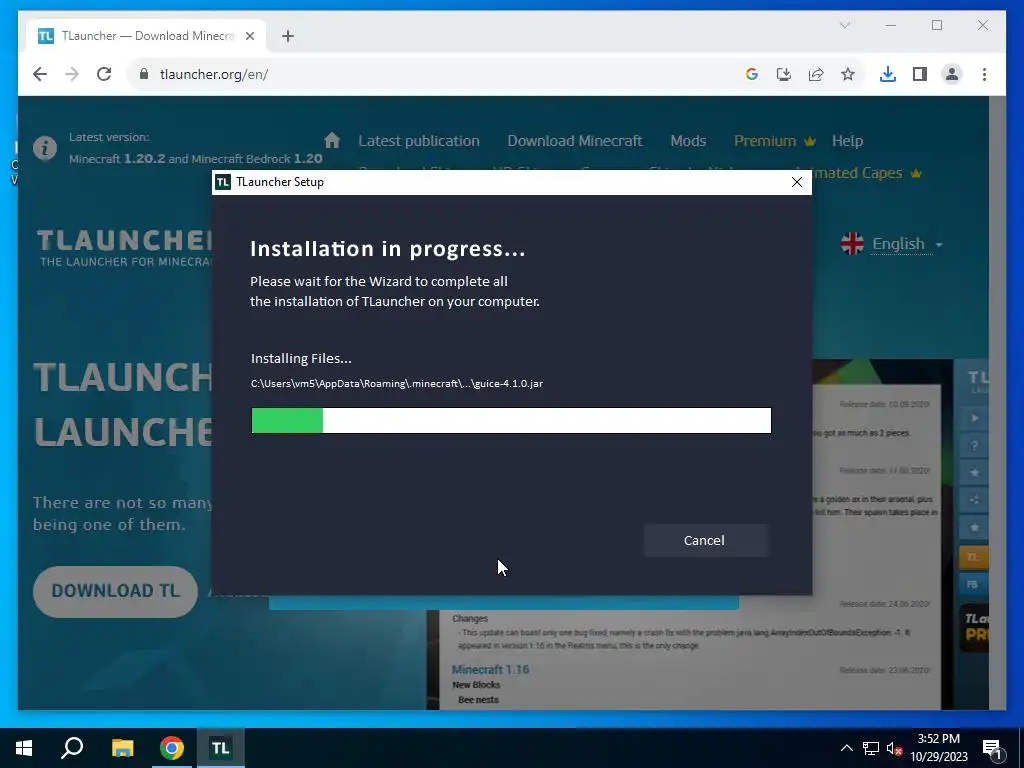Open the tab search chevron
Image resolution: width=1024 pixels, height=768 pixels.
coord(844,25)
